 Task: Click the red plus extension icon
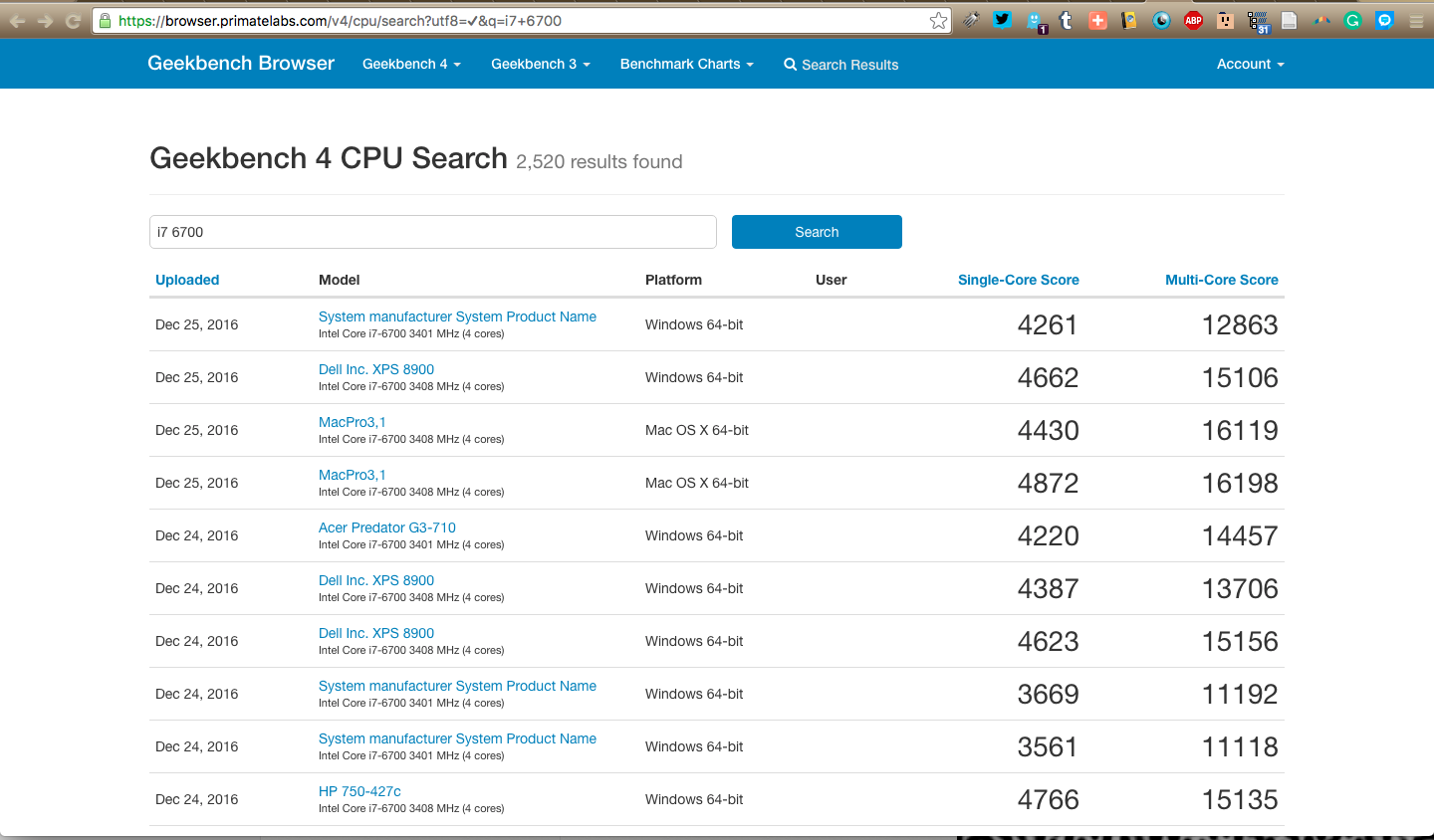pyautogui.click(x=1097, y=20)
